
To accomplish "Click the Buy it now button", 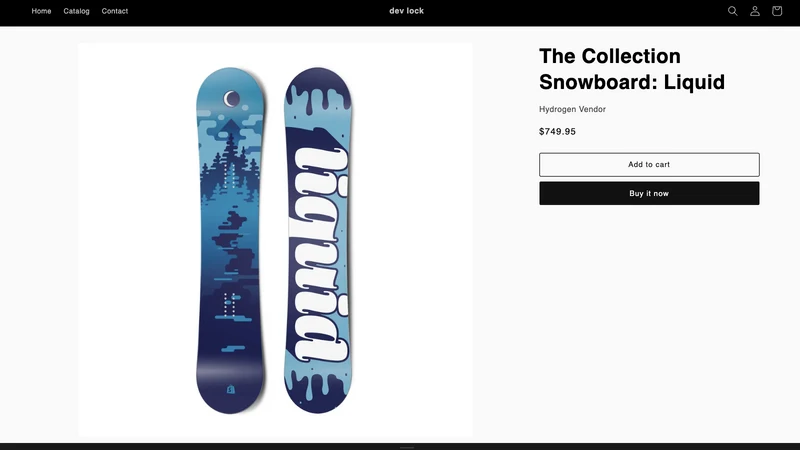I will [649, 193].
